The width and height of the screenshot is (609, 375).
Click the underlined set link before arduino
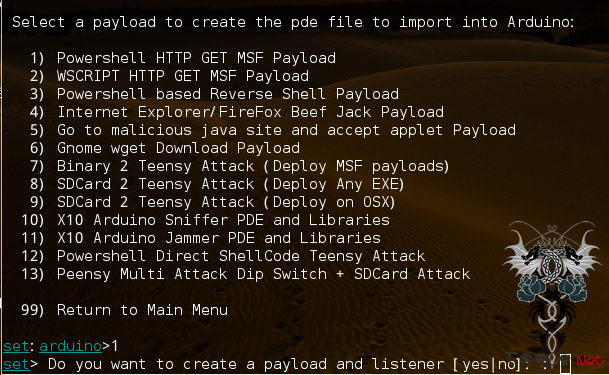pos(16,346)
